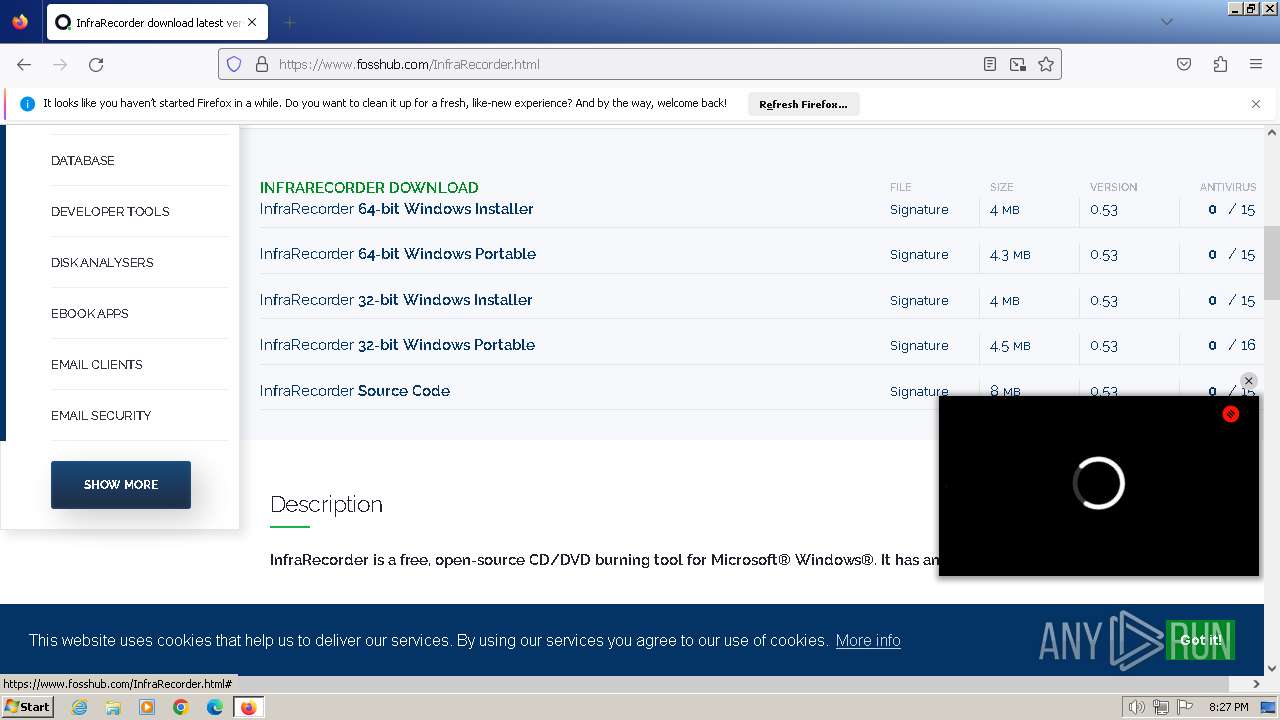Click the forward navigation arrow
The height and width of the screenshot is (720, 1280).
[60, 64]
